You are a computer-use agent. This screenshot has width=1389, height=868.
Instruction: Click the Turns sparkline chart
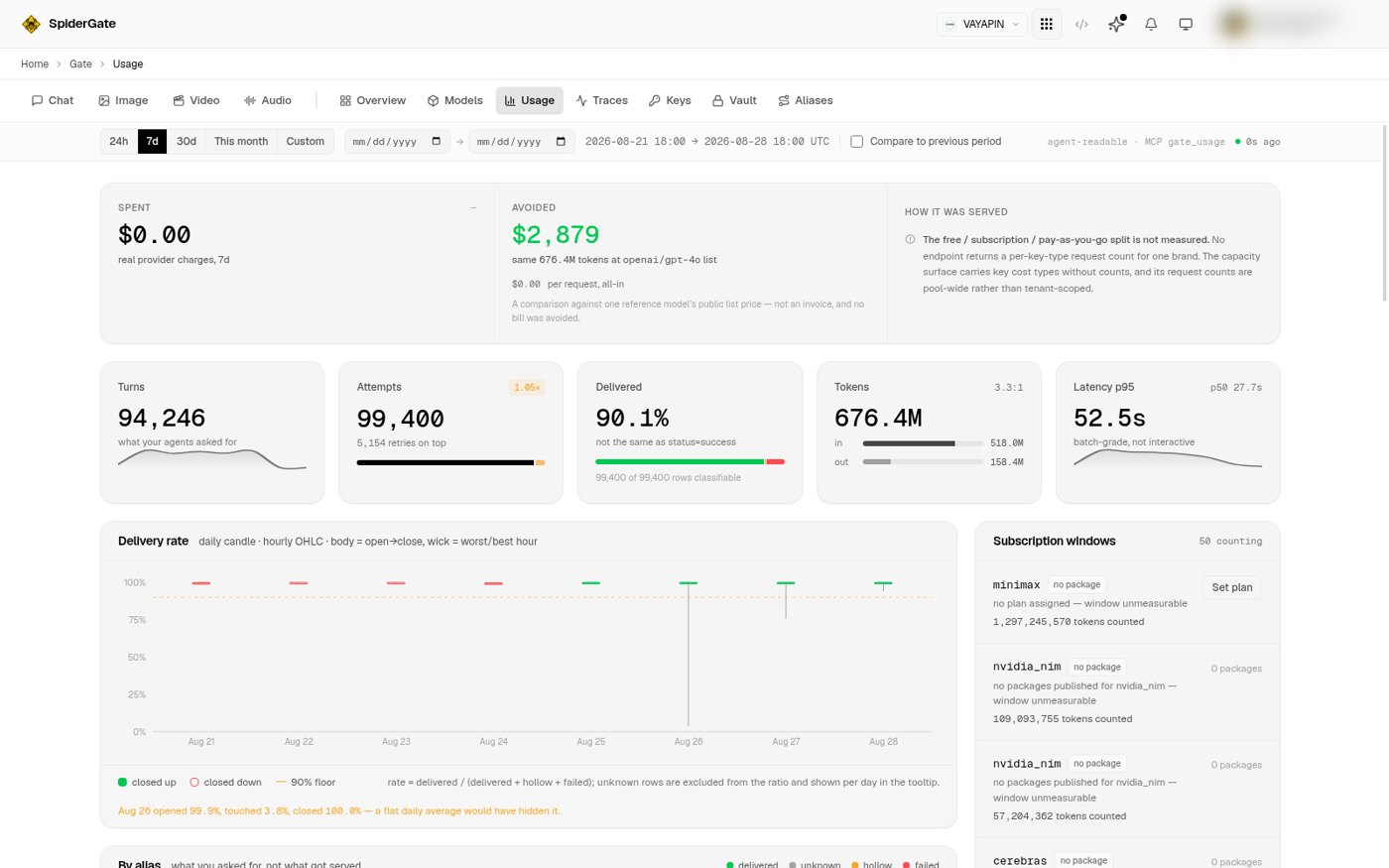coord(212,459)
